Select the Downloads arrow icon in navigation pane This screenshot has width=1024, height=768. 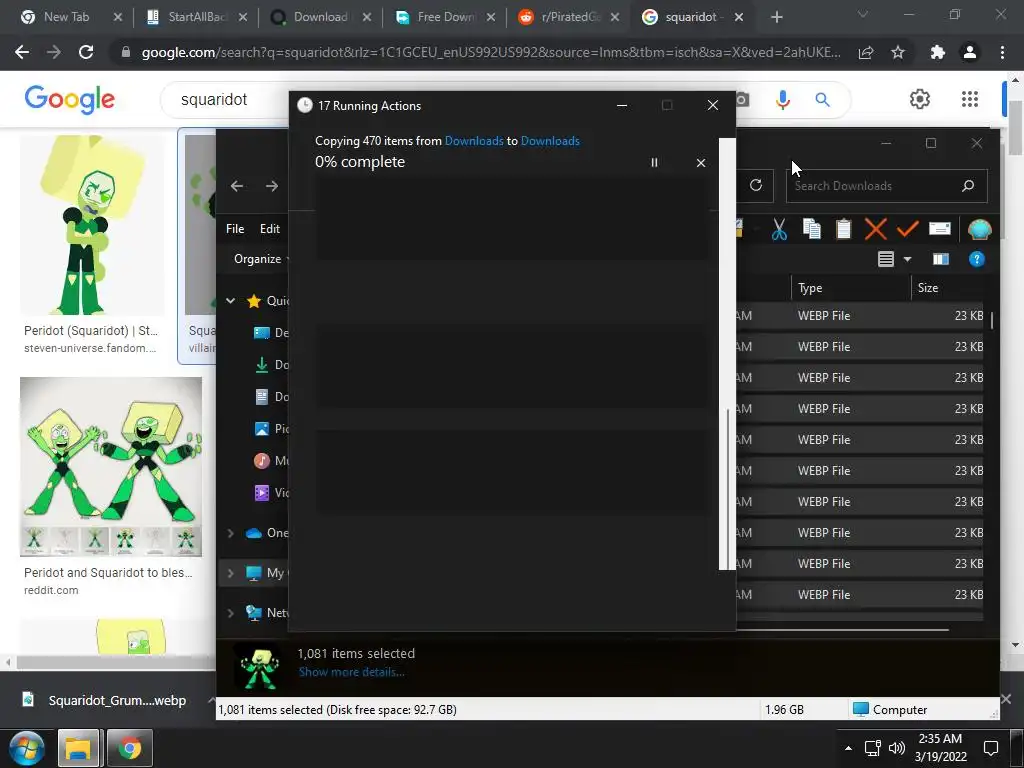coord(261,364)
